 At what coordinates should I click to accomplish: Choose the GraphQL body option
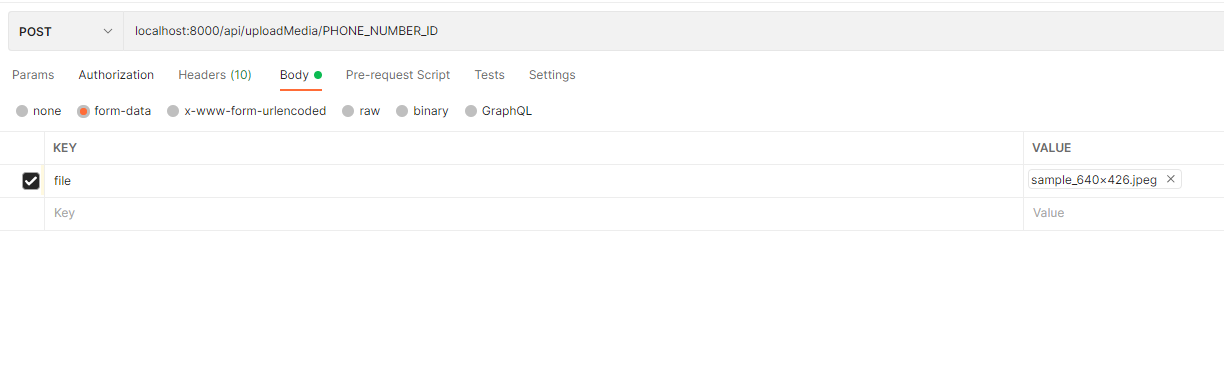point(499,111)
